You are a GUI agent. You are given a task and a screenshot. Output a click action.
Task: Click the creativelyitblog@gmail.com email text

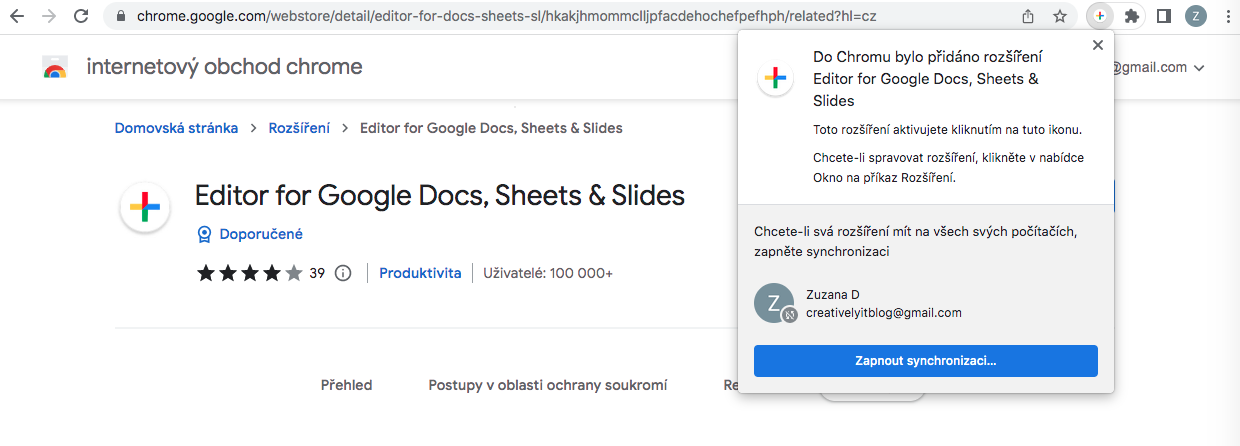(884, 313)
